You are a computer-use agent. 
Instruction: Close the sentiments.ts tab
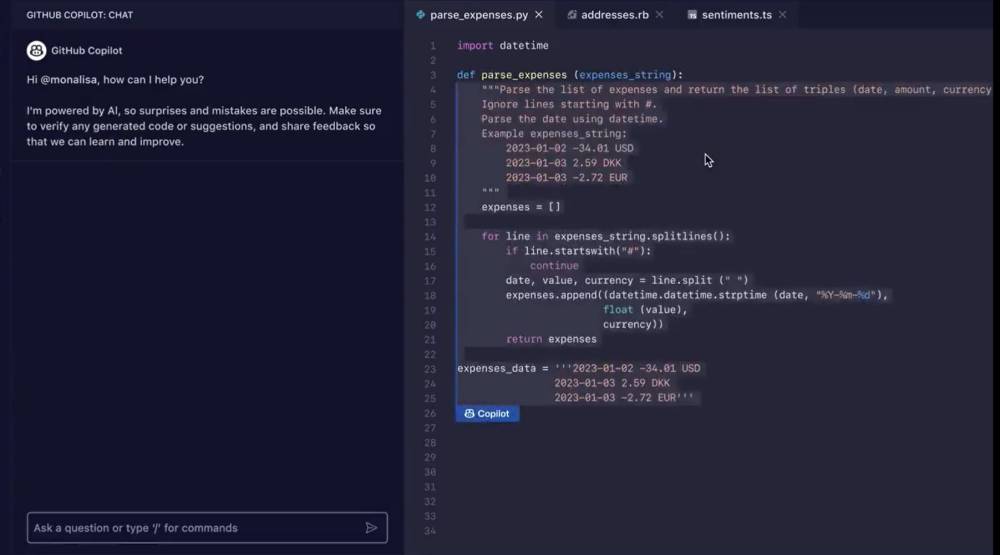783,15
